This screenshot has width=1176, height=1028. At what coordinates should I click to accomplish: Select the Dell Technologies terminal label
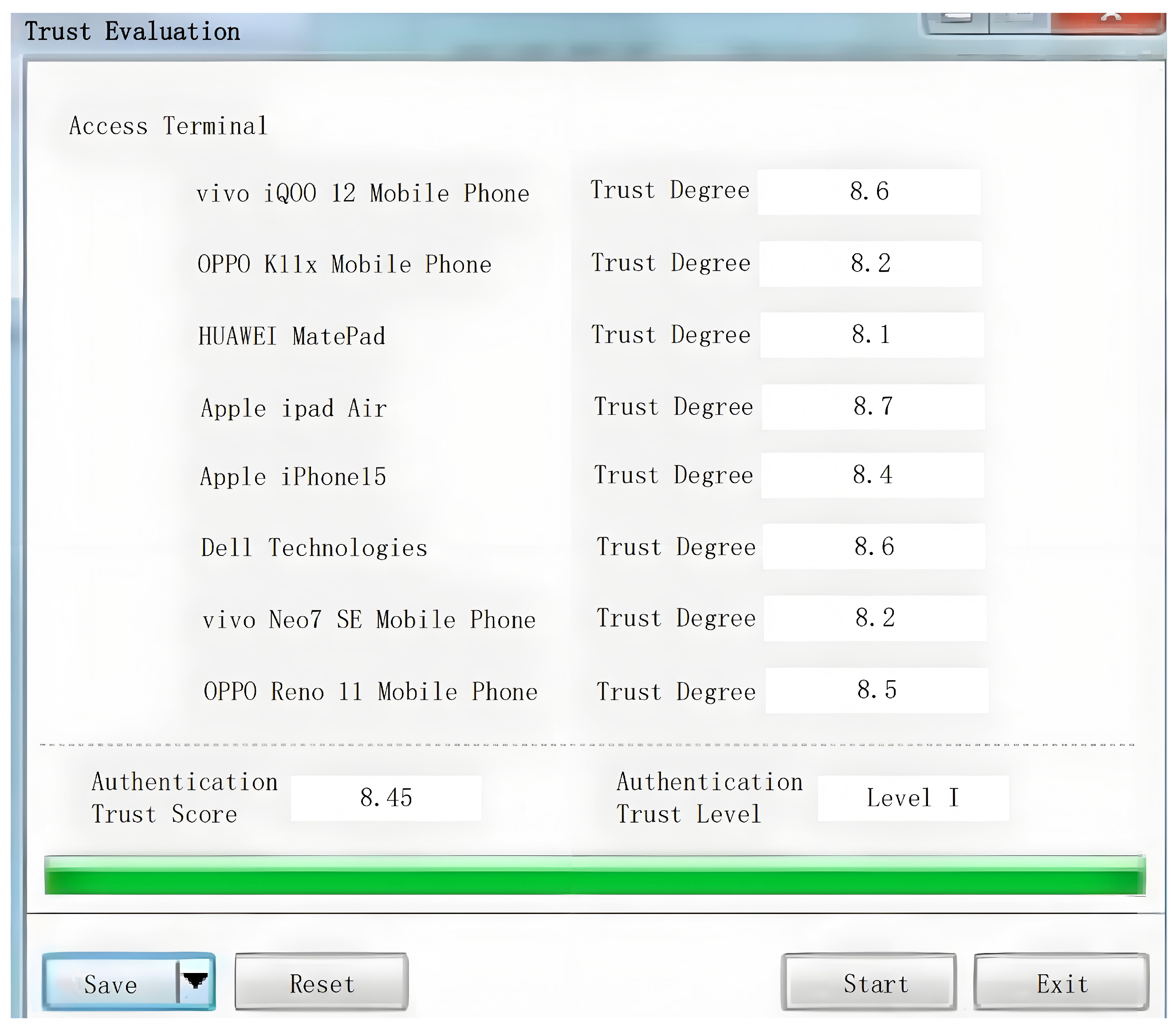tap(314, 548)
